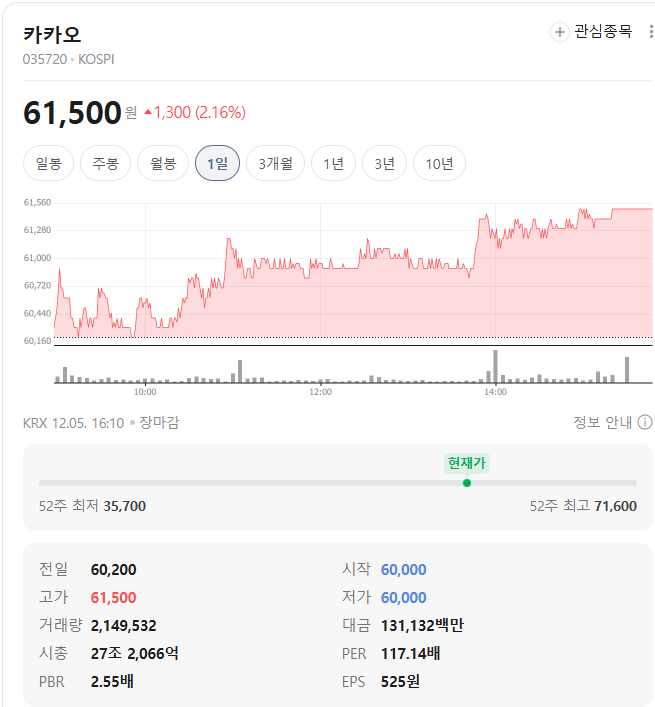
Task: Click the 52주 최고 71,600 text
Action: [583, 506]
